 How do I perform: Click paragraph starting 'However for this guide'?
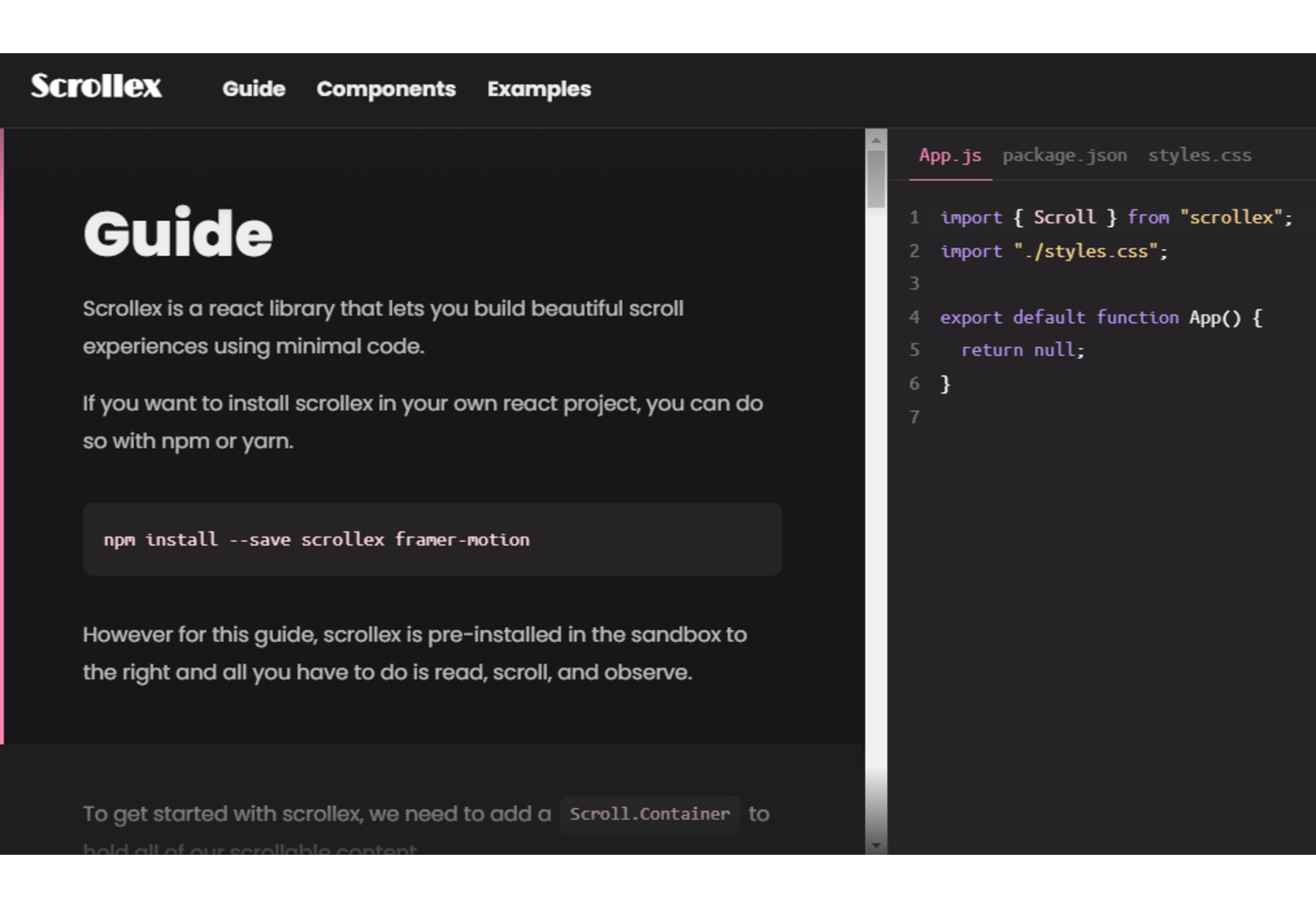tap(415, 653)
